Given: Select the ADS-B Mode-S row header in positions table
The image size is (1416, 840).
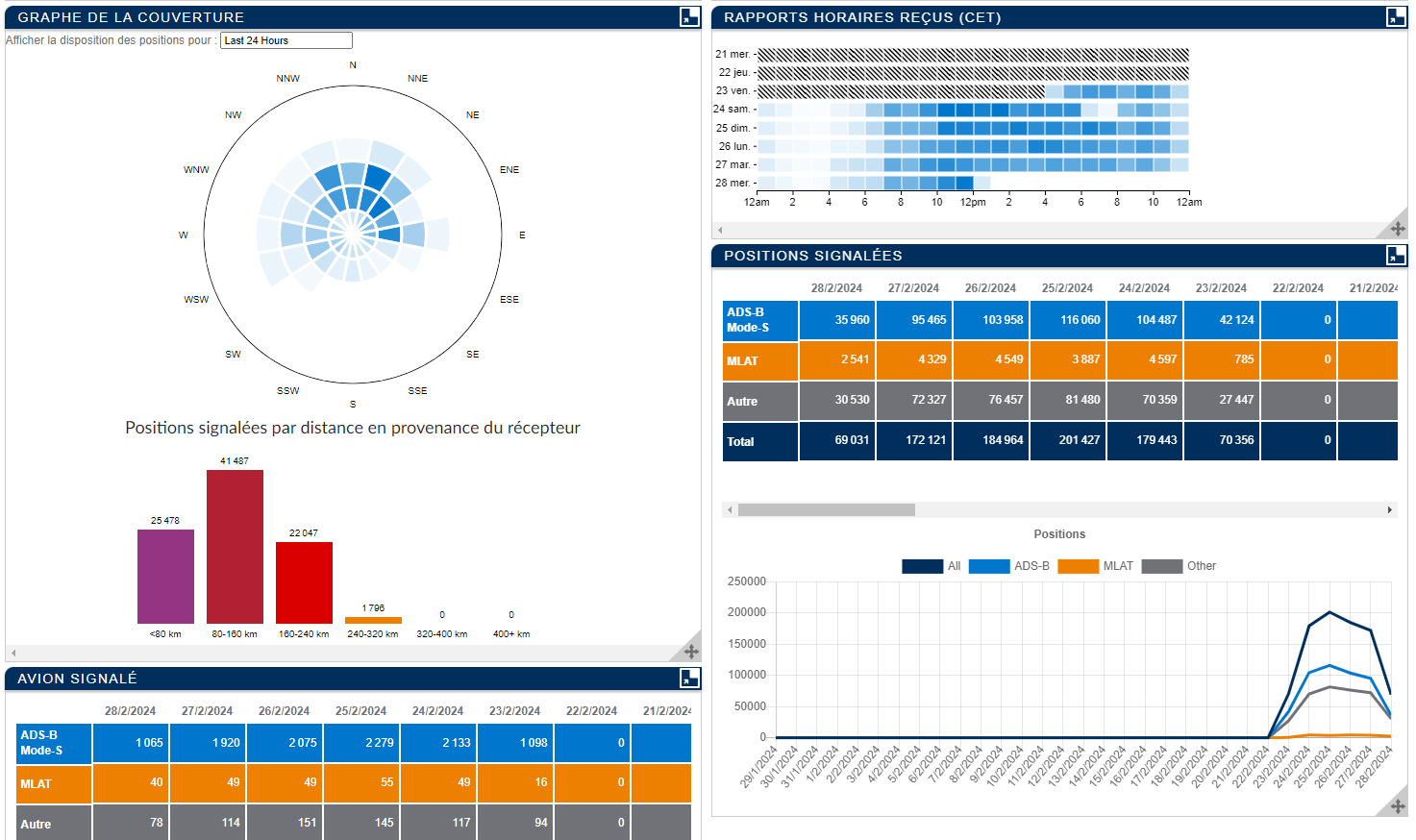Looking at the screenshot, I should tap(759, 320).
